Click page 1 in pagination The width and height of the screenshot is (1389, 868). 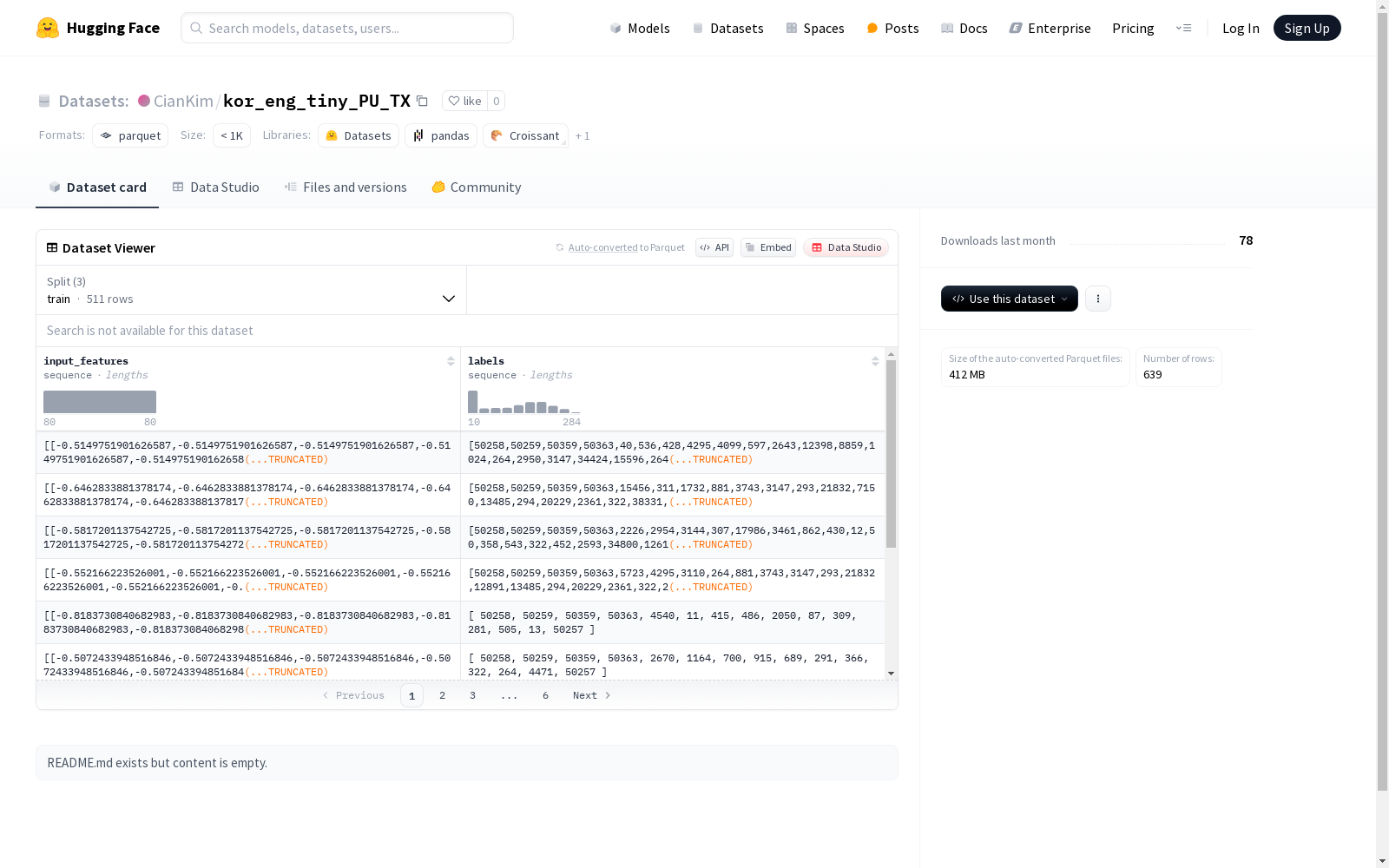411,695
